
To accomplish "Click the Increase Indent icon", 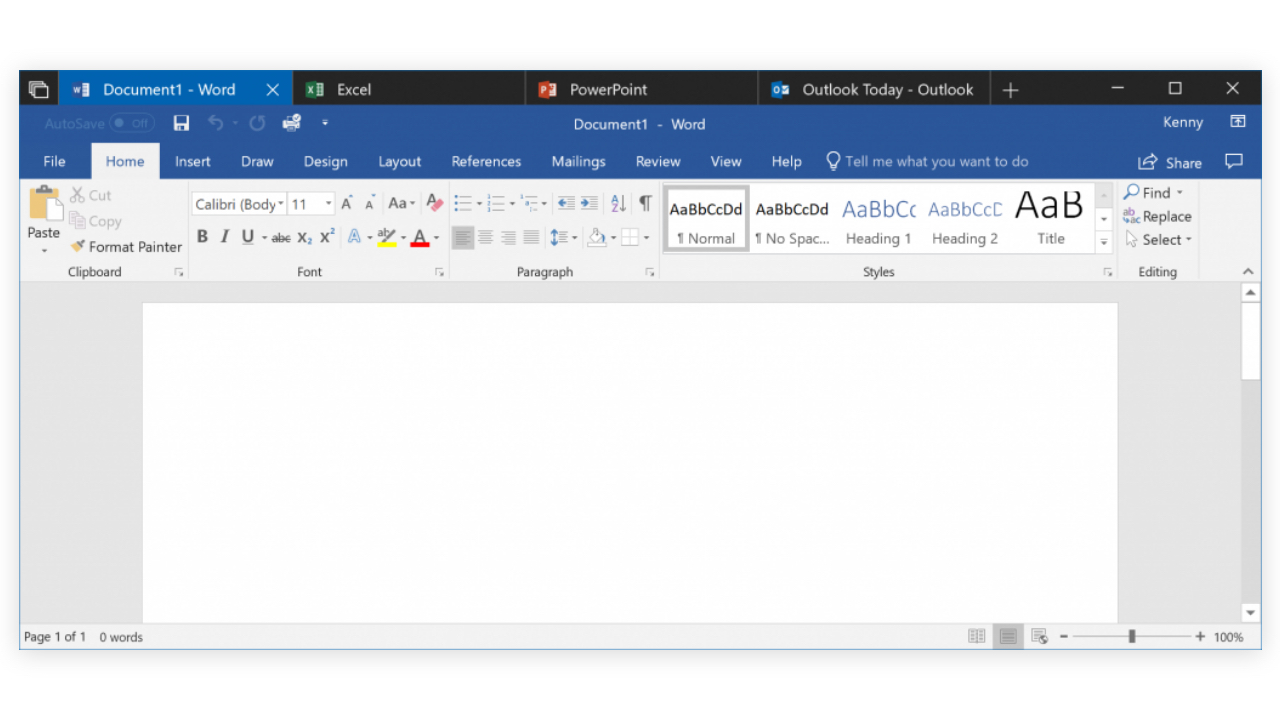I will pyautogui.click(x=590, y=203).
